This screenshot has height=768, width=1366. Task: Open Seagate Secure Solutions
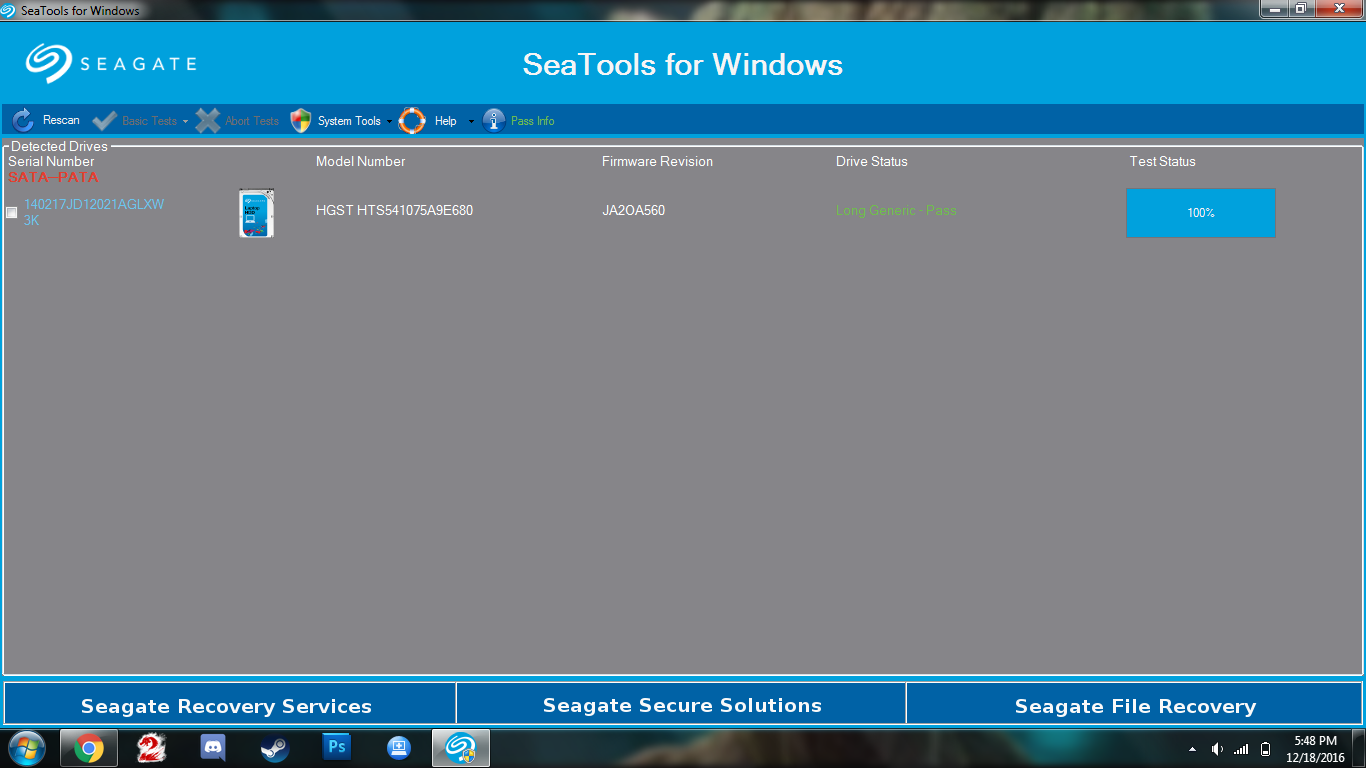click(682, 704)
